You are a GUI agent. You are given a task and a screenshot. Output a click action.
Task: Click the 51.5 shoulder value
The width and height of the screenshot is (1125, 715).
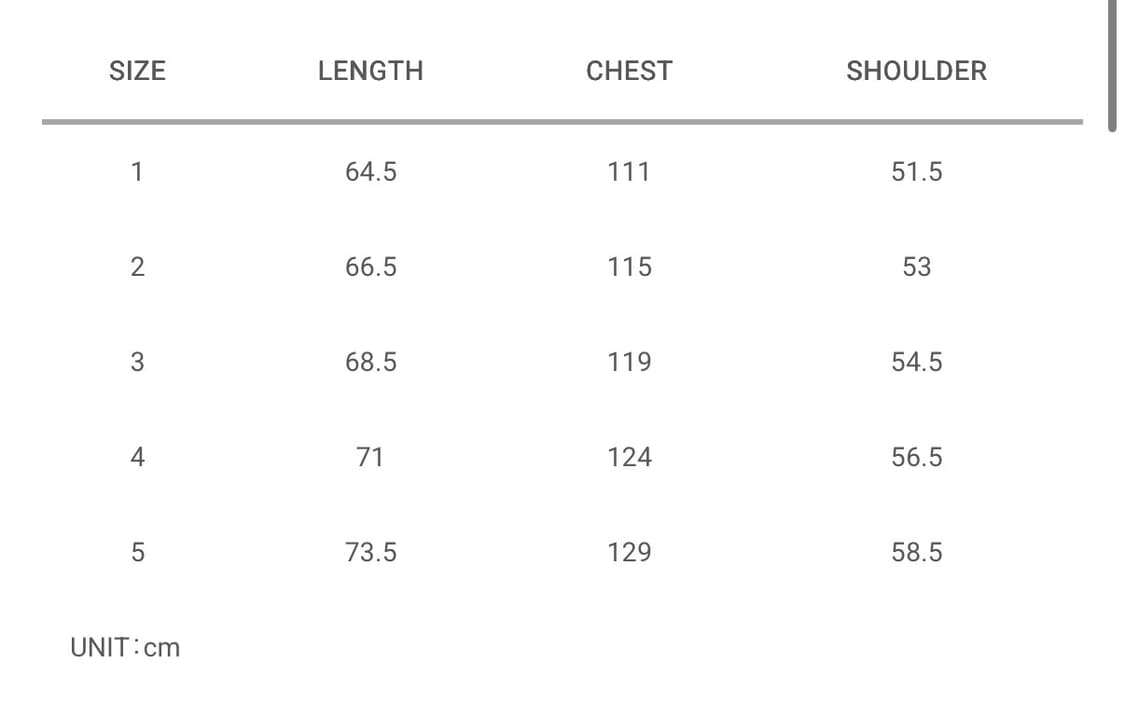[916, 172]
